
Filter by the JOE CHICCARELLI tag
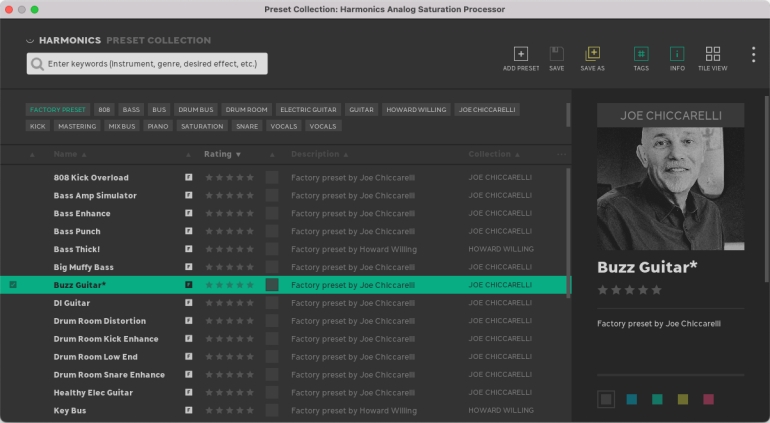click(x=487, y=109)
